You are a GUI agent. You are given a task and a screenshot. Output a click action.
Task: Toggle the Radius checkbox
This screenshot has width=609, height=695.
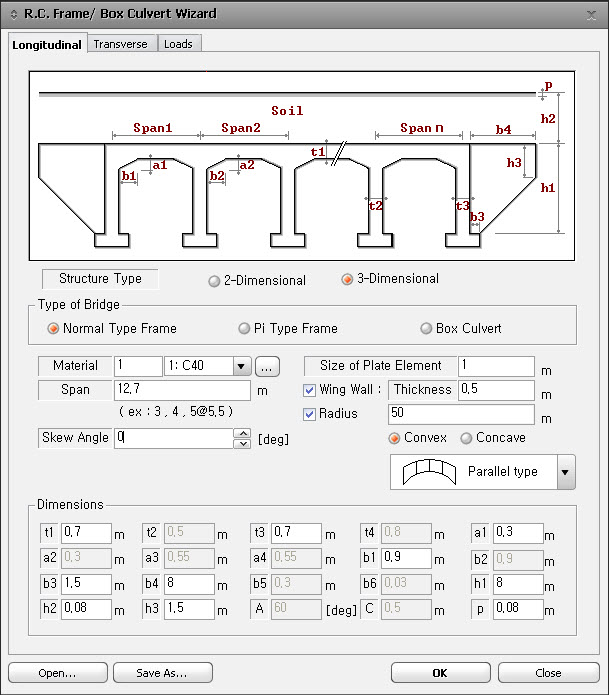[309, 414]
